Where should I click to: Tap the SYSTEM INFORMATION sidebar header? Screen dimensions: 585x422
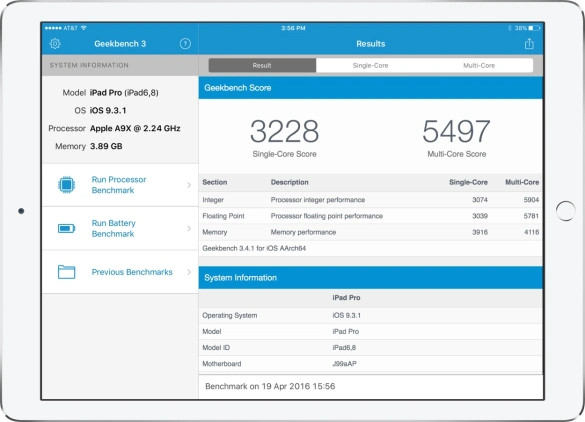(x=89, y=65)
